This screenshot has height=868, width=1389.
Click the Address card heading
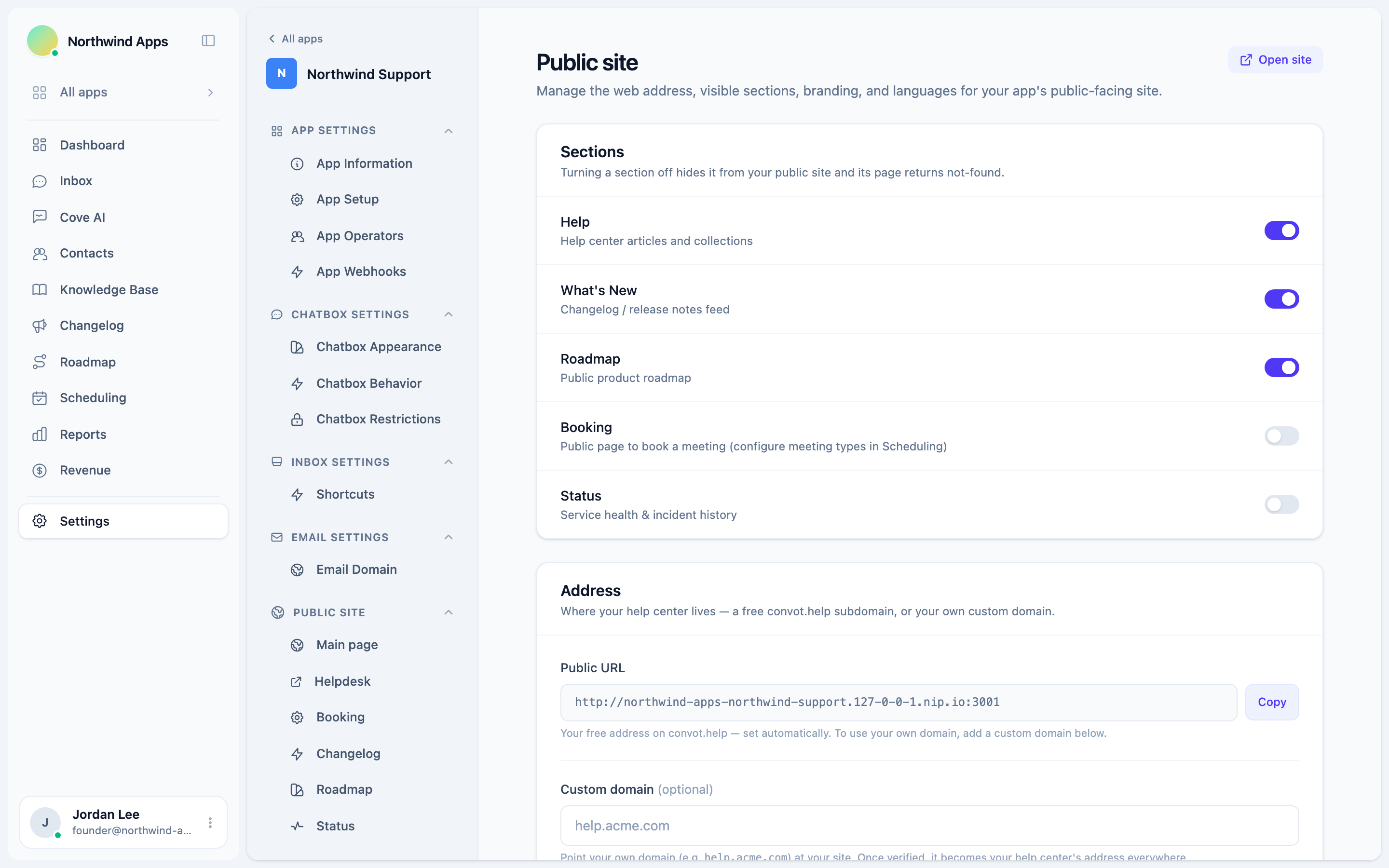[x=591, y=590]
